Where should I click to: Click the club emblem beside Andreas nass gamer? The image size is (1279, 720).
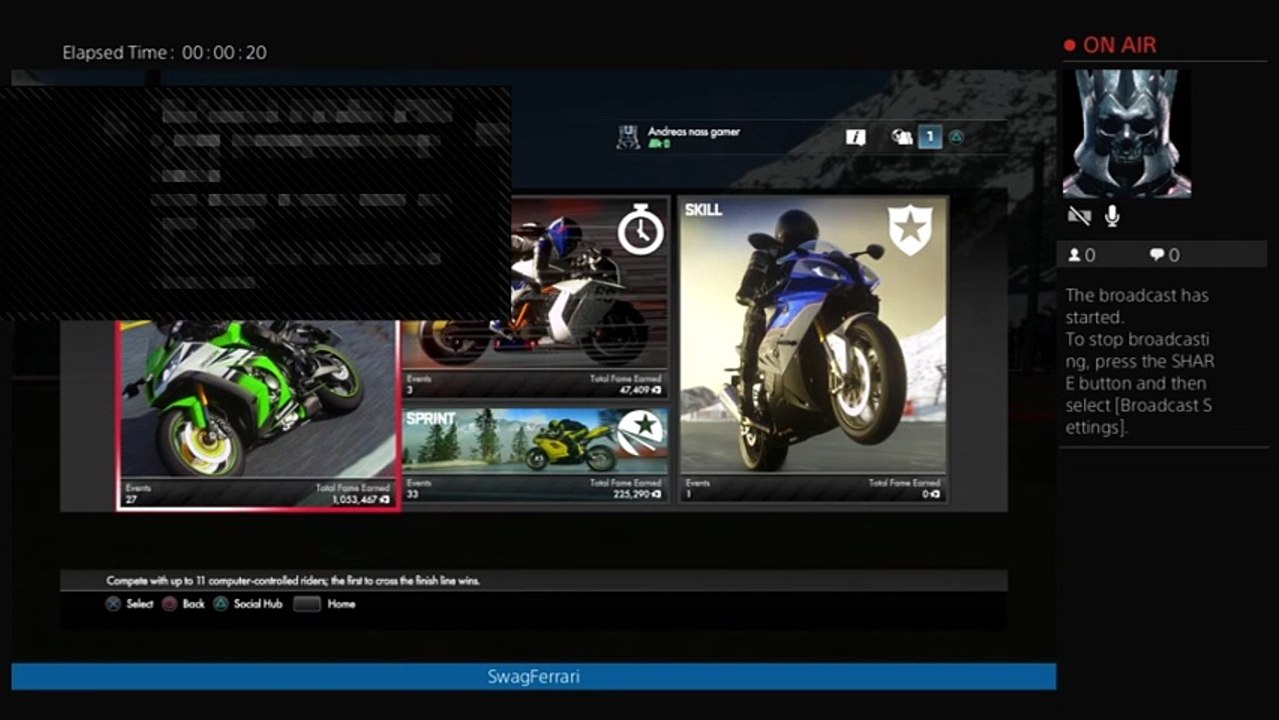[x=628, y=138]
